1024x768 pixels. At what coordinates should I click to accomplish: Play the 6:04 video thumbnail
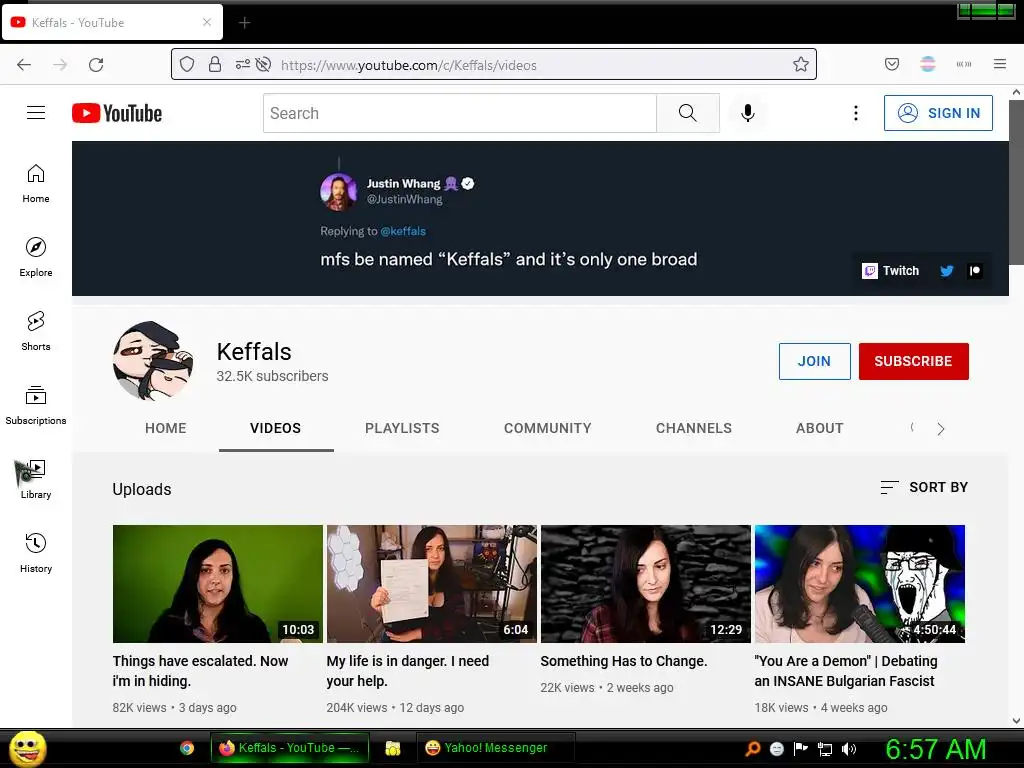tap(432, 584)
